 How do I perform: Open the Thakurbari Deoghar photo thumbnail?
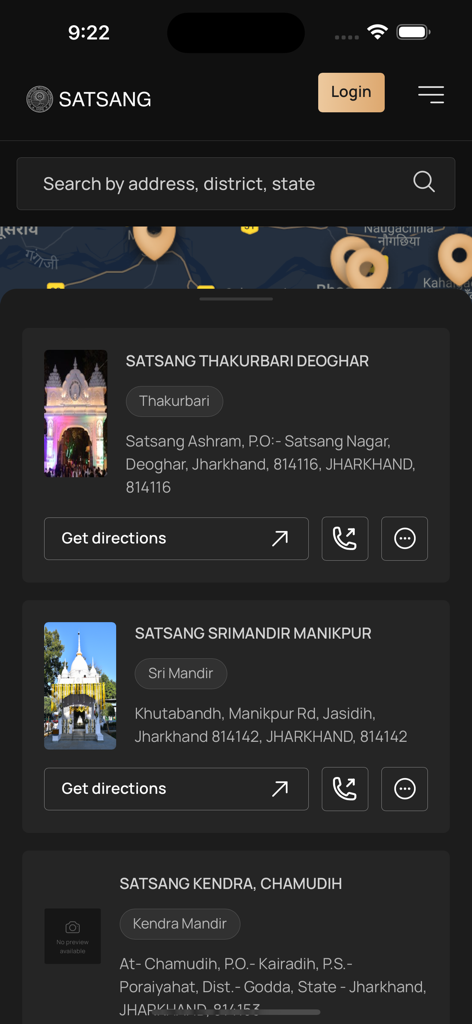pyautogui.click(x=76, y=413)
